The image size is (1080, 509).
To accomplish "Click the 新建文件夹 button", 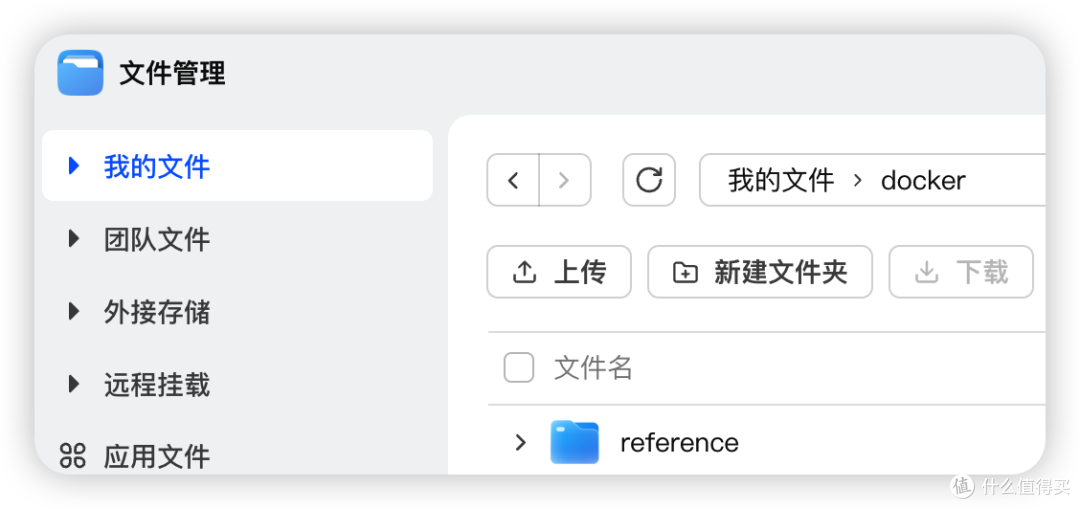I will (760, 272).
